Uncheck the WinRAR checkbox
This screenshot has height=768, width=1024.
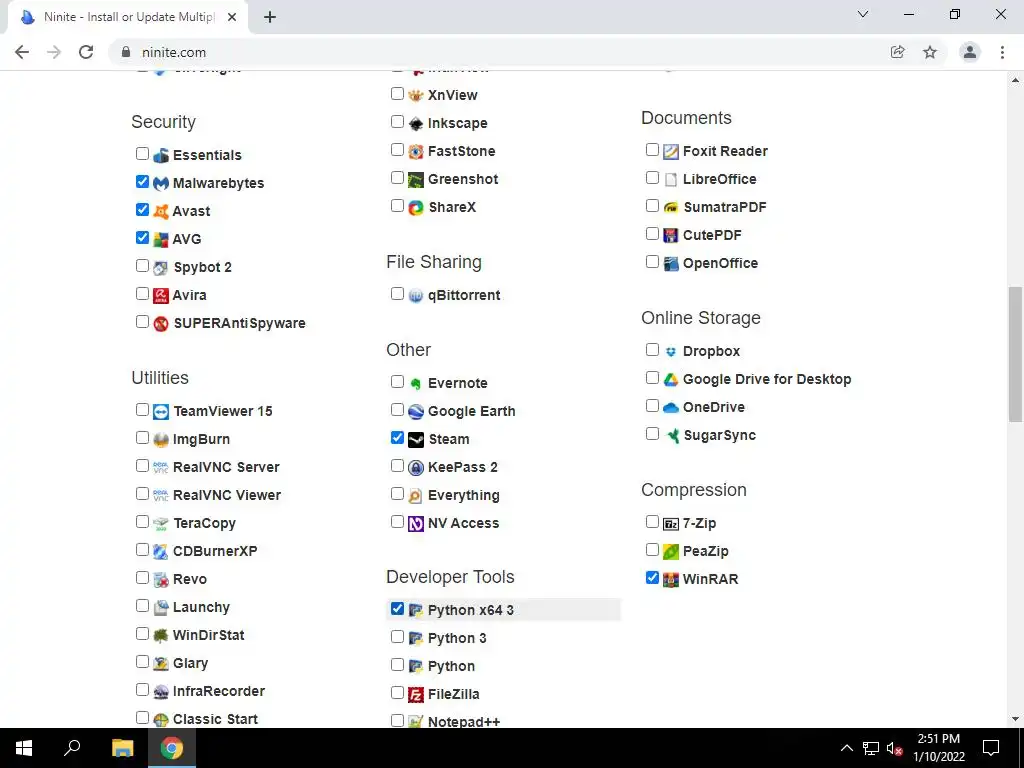tap(652, 578)
